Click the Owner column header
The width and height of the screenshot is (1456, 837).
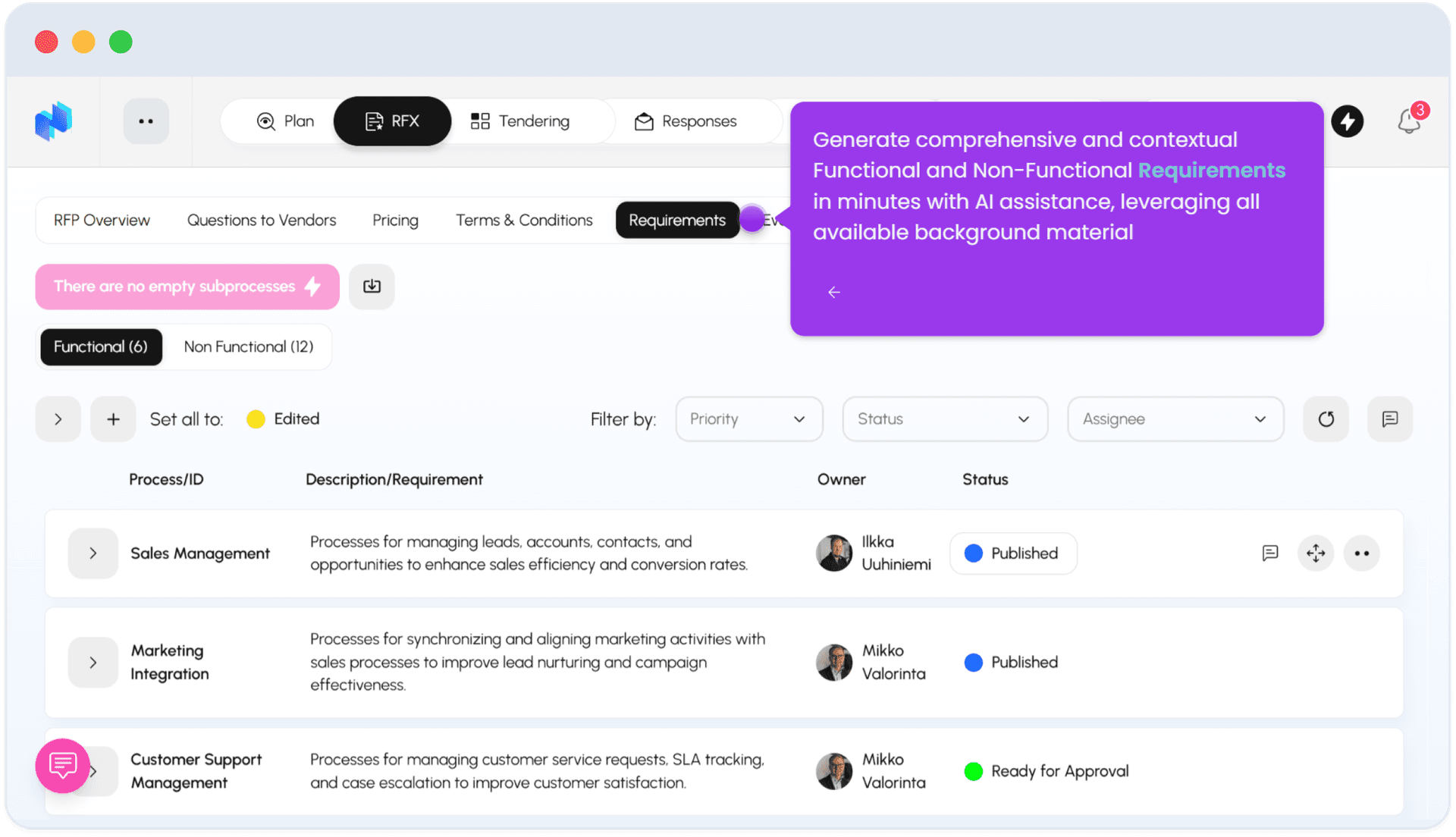pyautogui.click(x=841, y=480)
